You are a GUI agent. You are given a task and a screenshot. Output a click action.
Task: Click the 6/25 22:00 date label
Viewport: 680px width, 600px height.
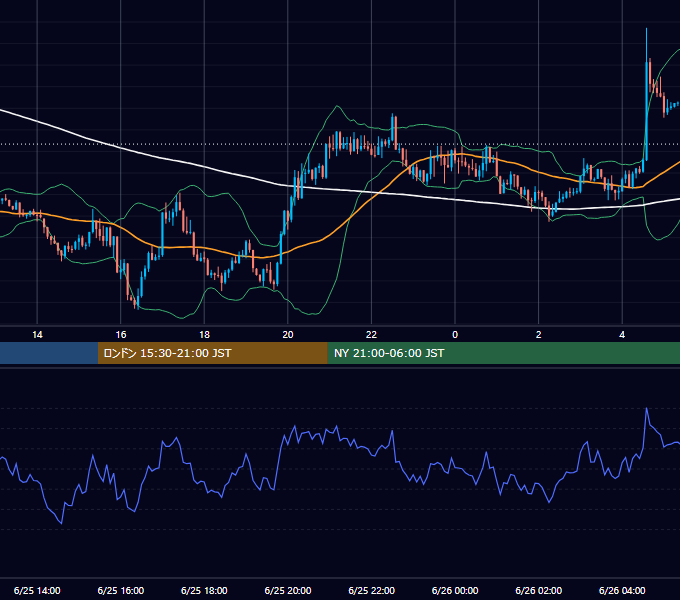(372, 590)
